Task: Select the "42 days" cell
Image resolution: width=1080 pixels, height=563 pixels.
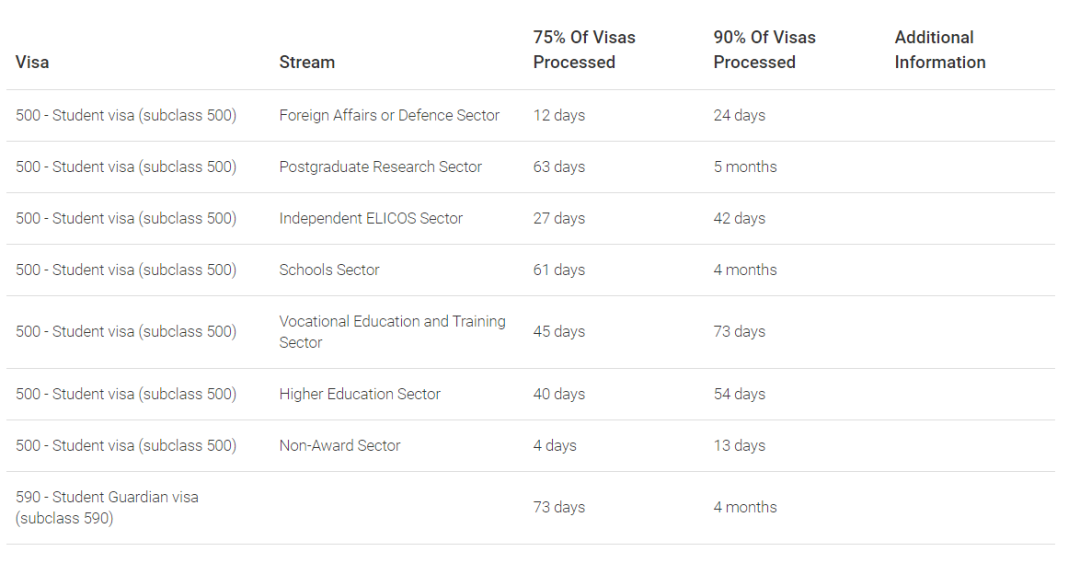Action: 739,218
